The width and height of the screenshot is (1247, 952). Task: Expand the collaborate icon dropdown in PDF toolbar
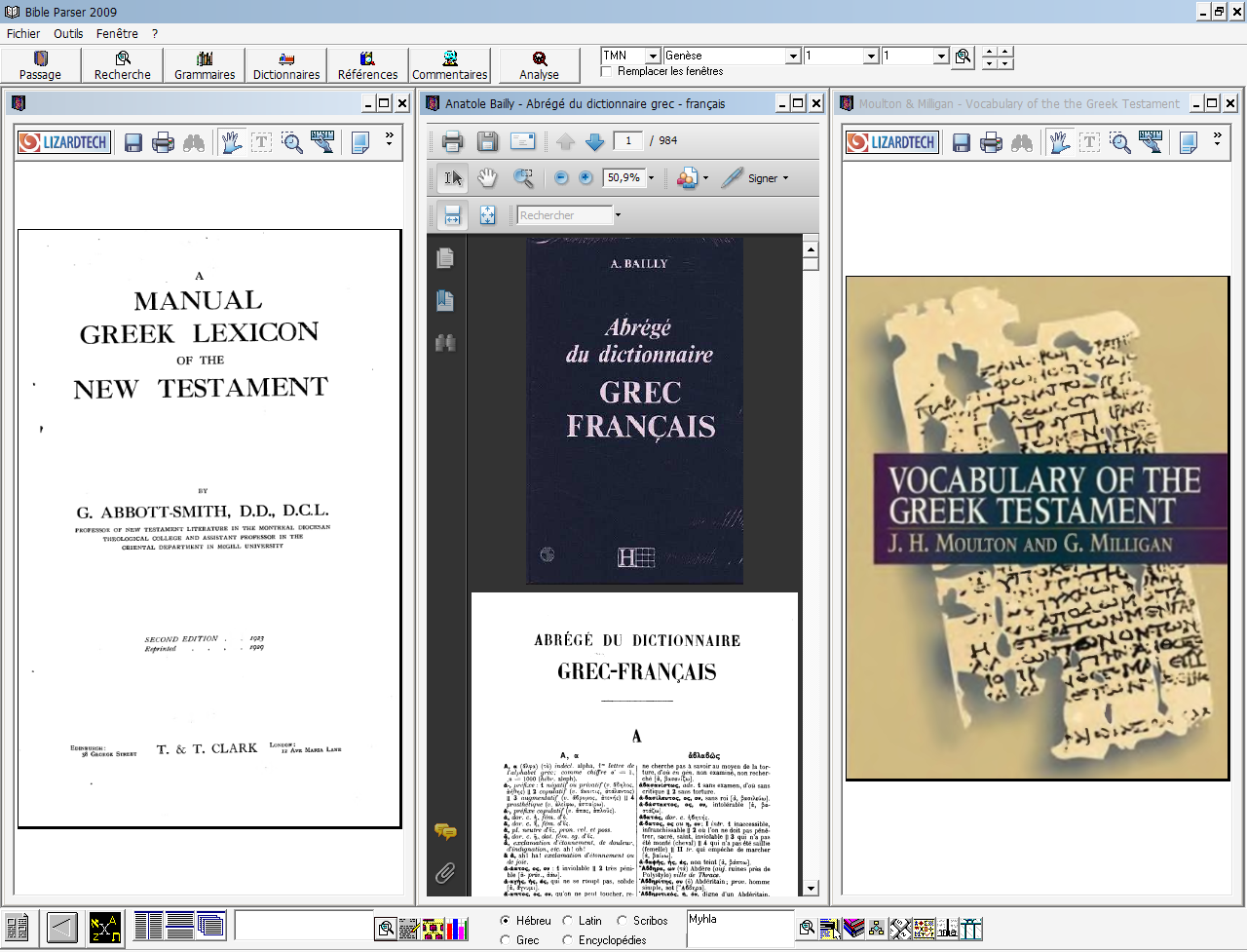click(x=705, y=178)
